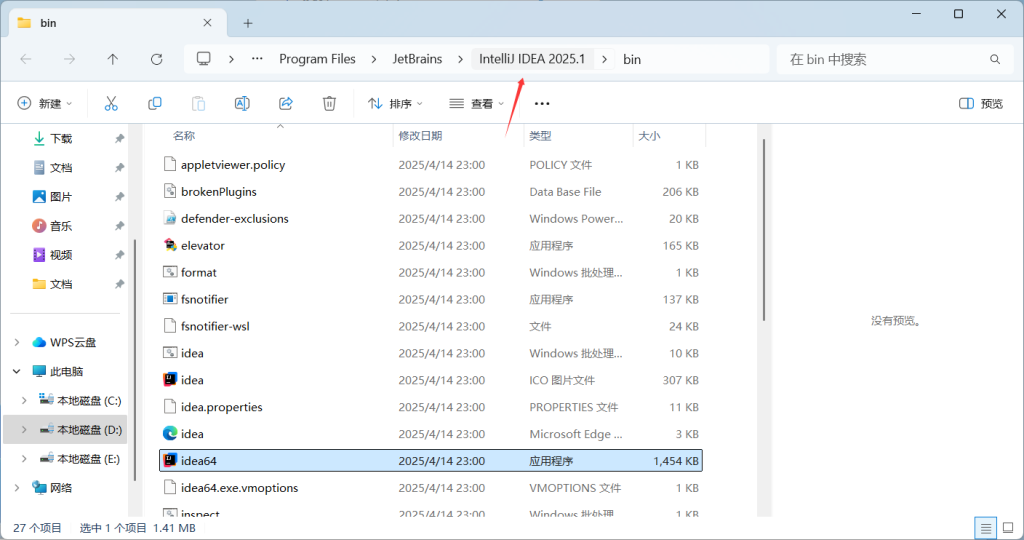Go up one folder level arrow

pyautogui.click(x=113, y=59)
